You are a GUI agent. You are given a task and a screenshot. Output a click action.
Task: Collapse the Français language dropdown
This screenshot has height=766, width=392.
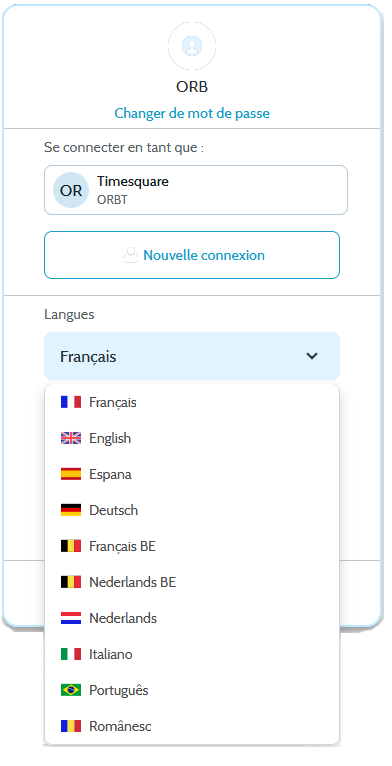(x=192, y=356)
